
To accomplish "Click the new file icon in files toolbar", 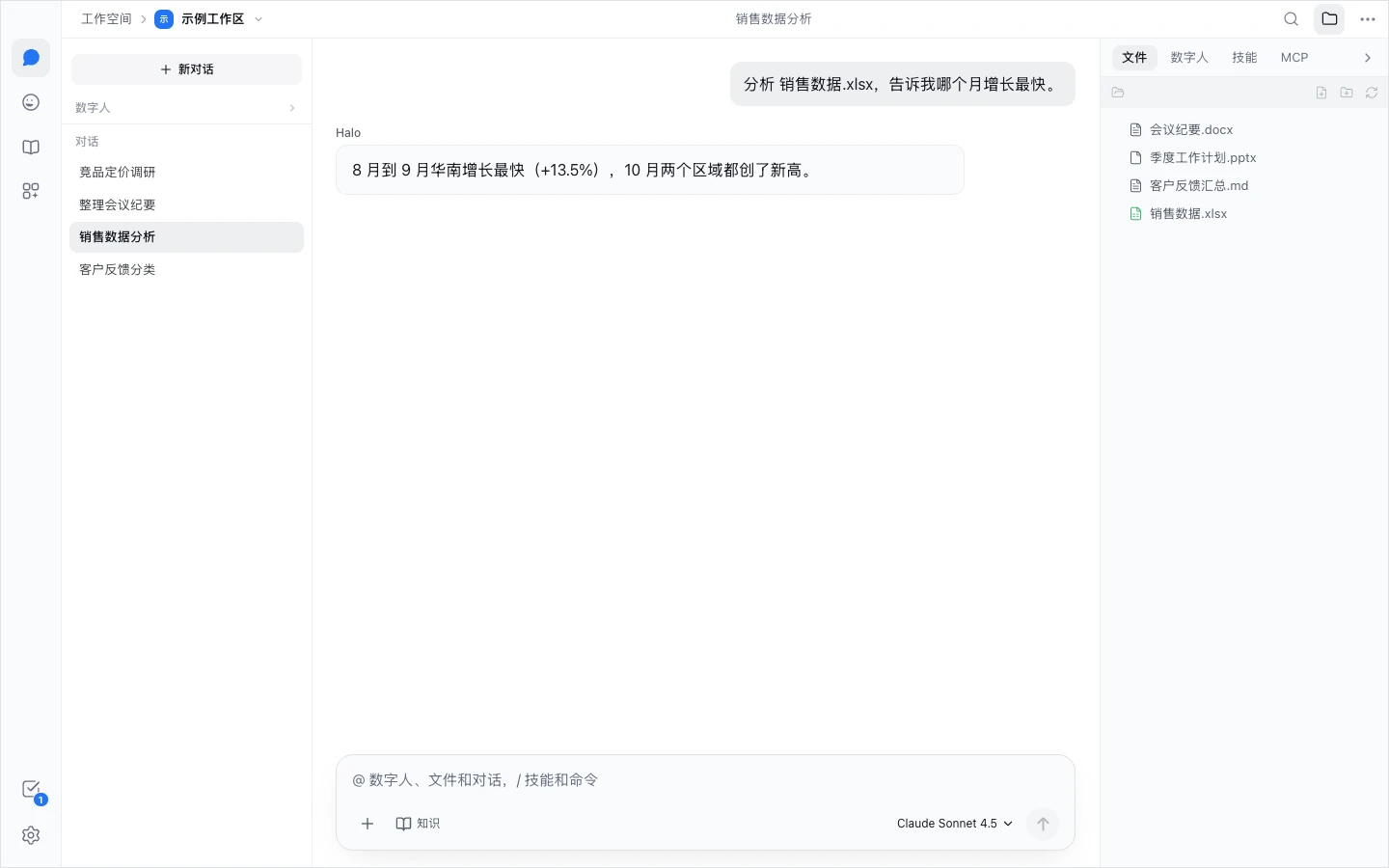I will [x=1321, y=93].
